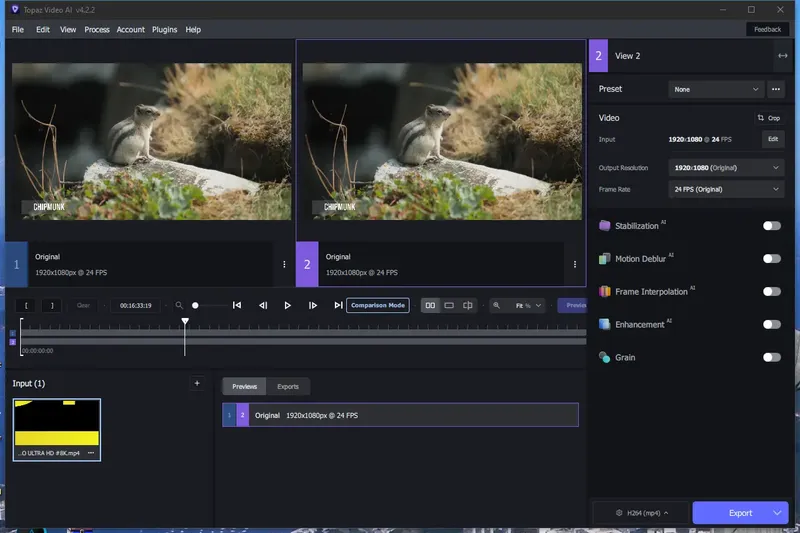Toggle Frame Interpolation on

coord(771,292)
